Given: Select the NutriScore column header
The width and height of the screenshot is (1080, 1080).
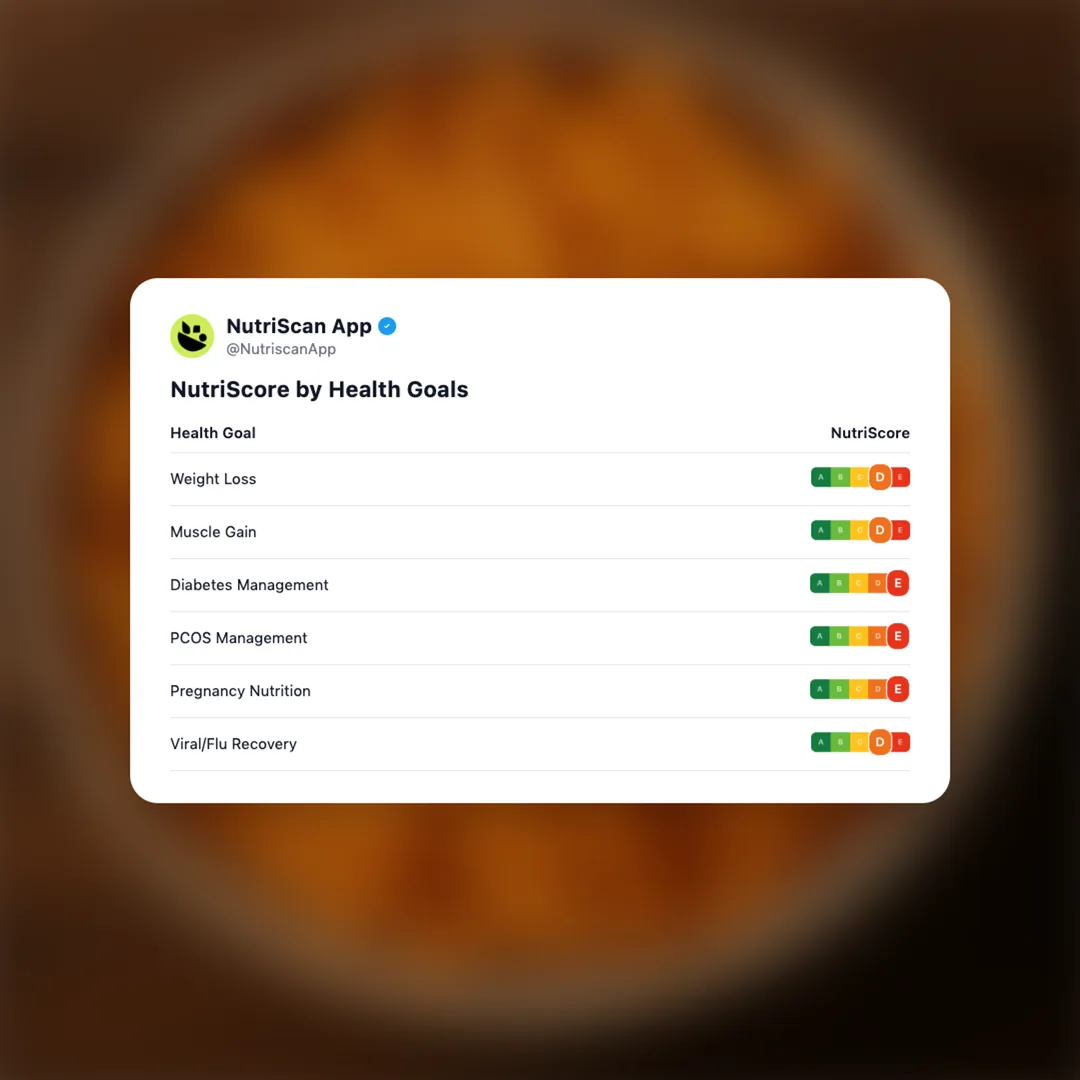Looking at the screenshot, I should (x=870, y=433).
